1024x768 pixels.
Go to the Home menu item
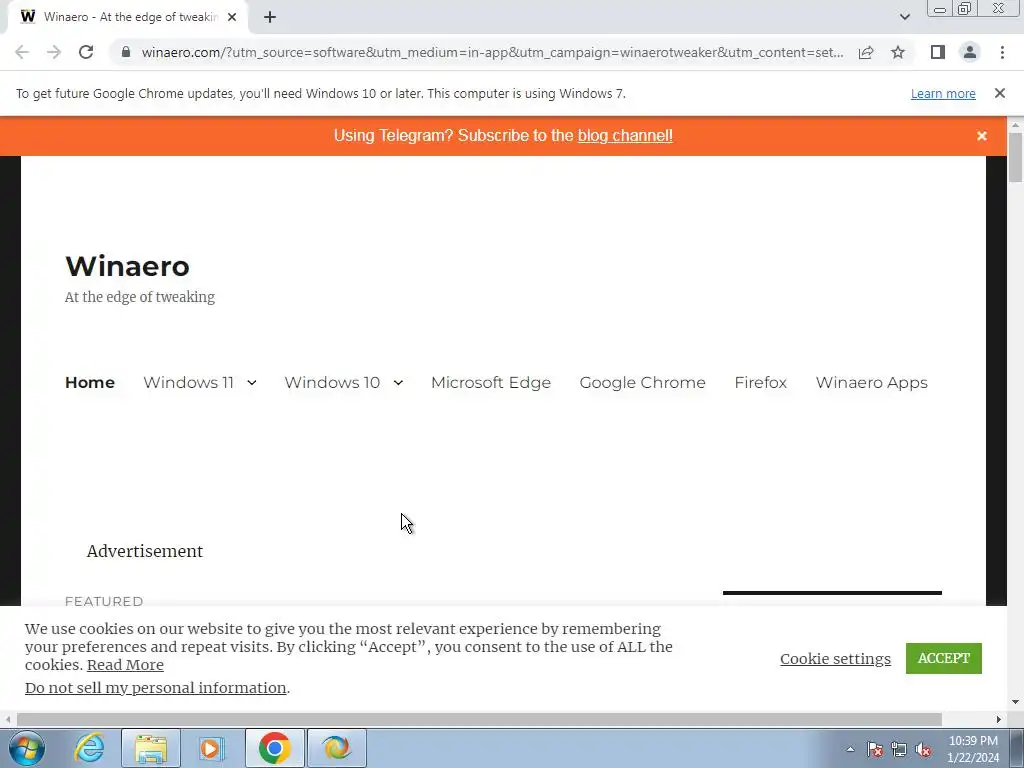[x=89, y=382]
